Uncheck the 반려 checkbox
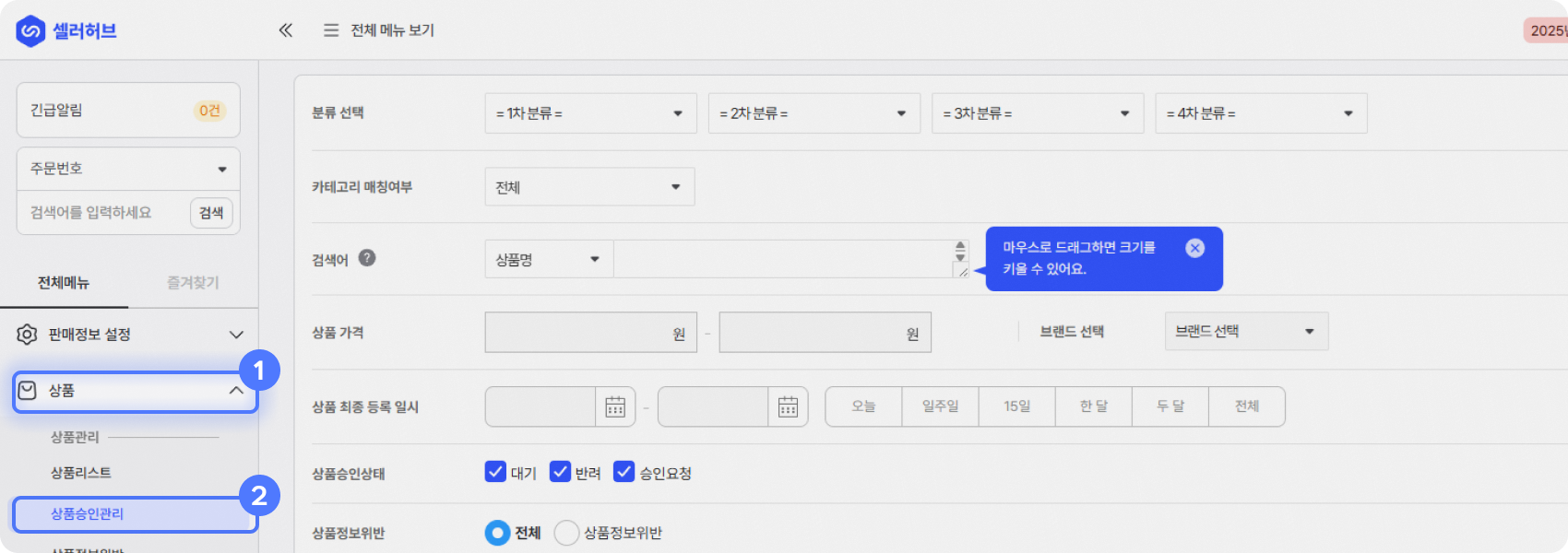The width and height of the screenshot is (1568, 553). (x=560, y=472)
